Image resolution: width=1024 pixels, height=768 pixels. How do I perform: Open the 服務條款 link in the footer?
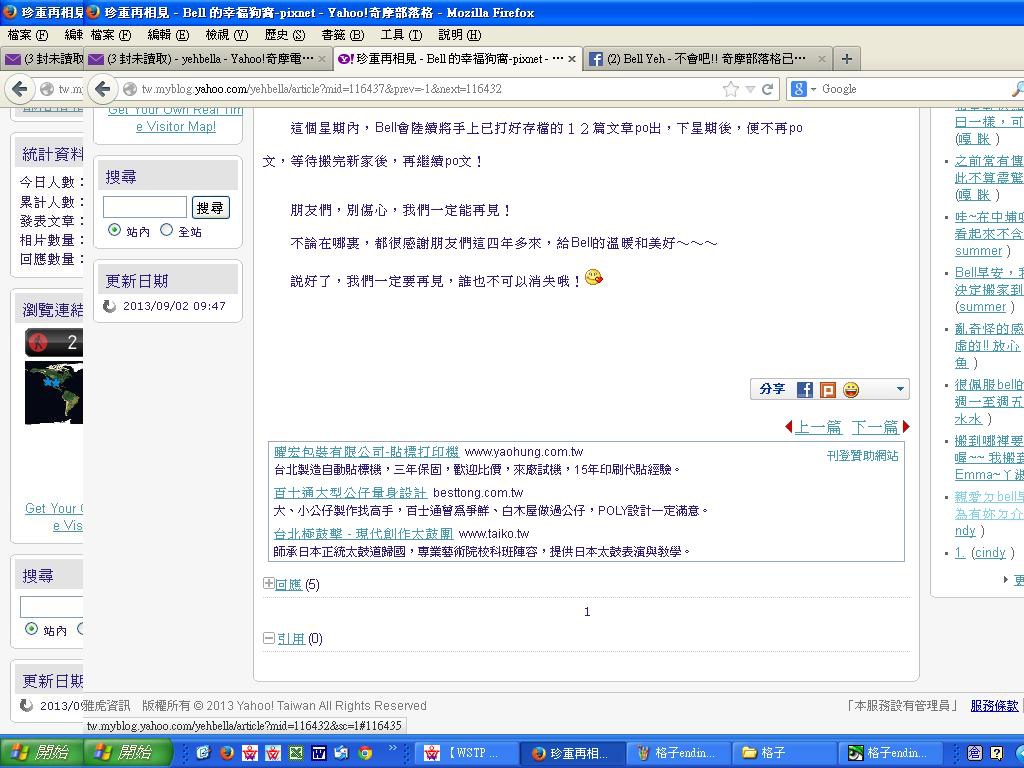point(994,705)
